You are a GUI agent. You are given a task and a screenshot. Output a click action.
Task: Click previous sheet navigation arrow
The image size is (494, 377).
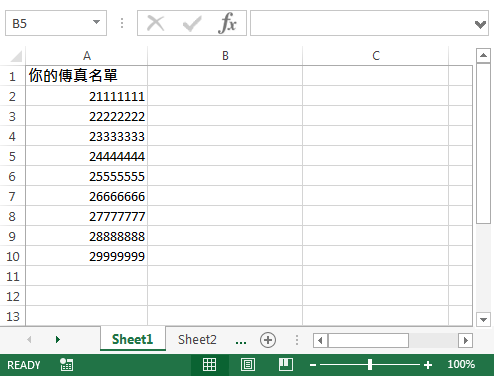click(29, 339)
